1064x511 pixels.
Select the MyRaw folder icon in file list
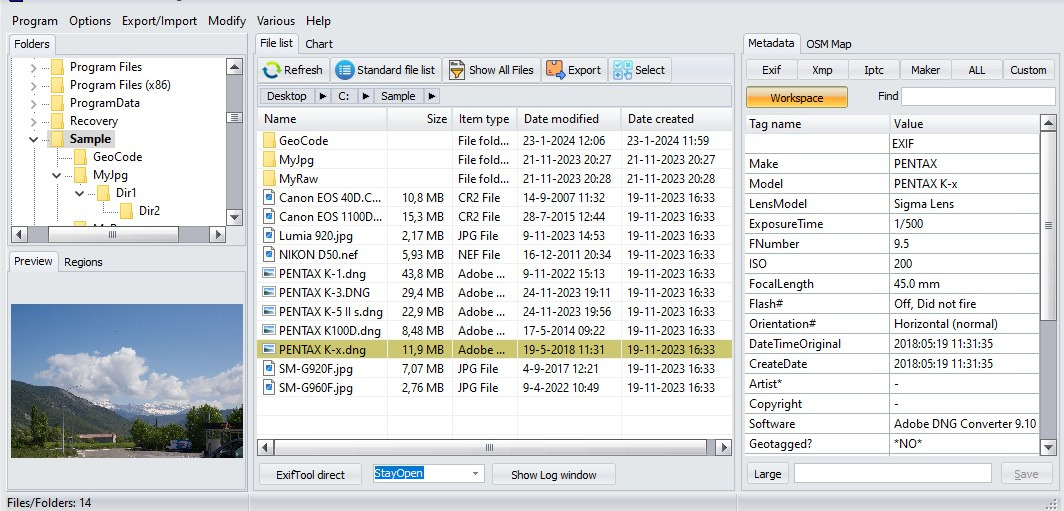point(268,179)
